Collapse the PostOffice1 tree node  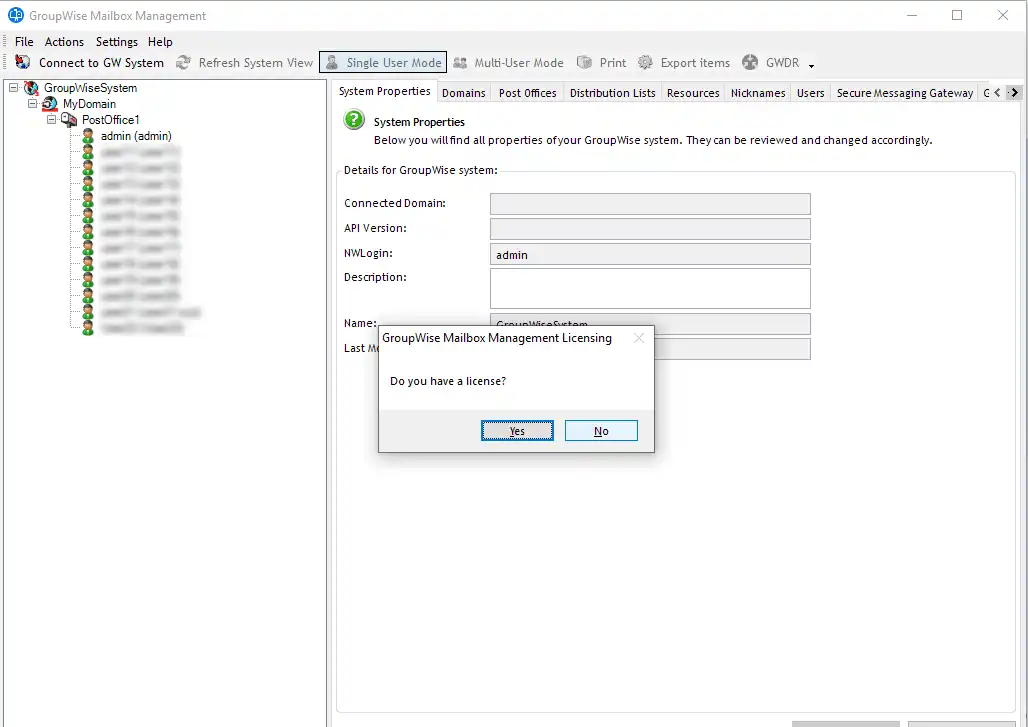(x=51, y=120)
